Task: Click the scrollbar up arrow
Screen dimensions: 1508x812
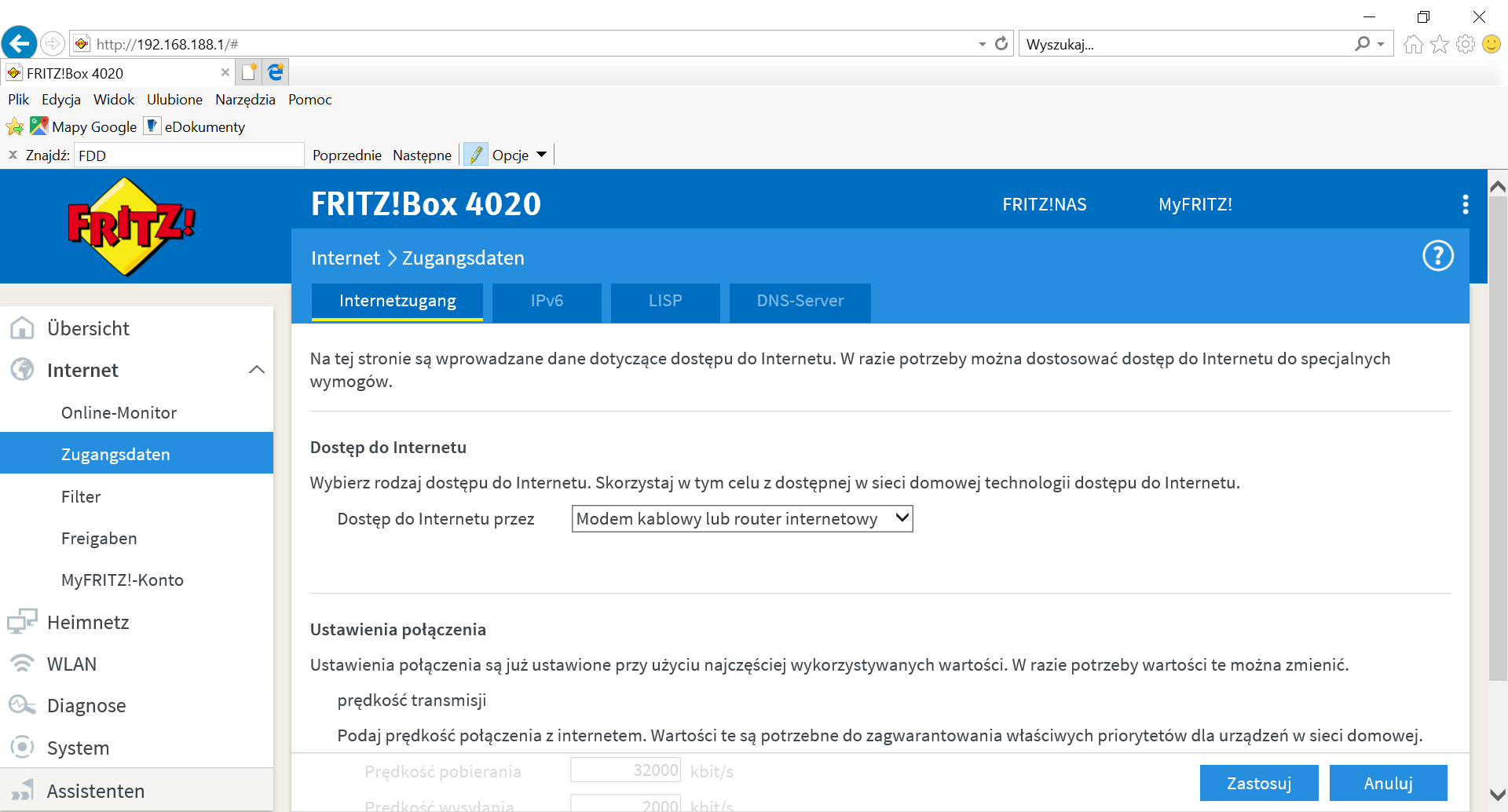Action: coord(1498,186)
